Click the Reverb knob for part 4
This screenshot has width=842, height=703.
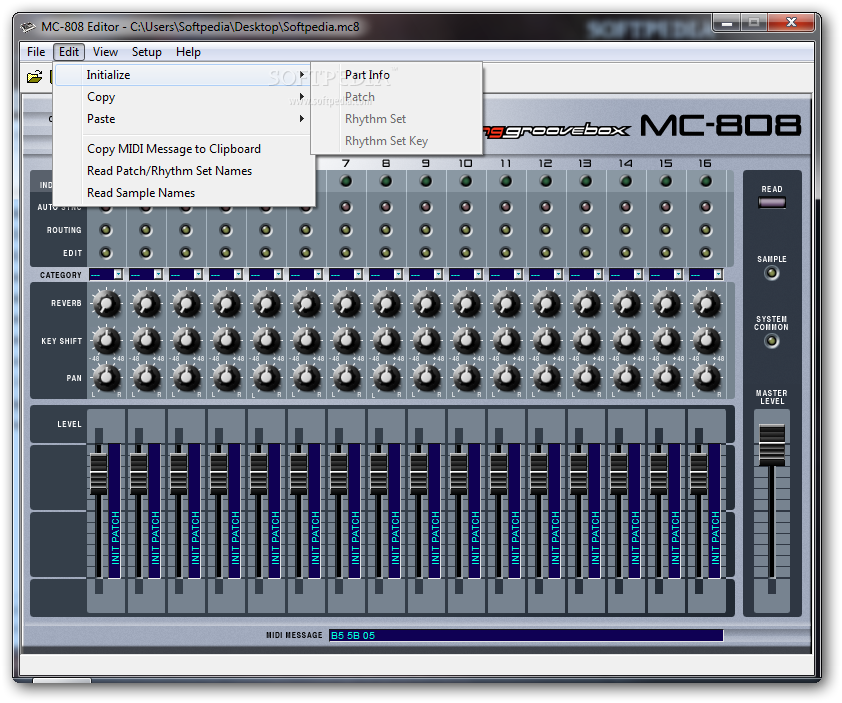[x=226, y=304]
